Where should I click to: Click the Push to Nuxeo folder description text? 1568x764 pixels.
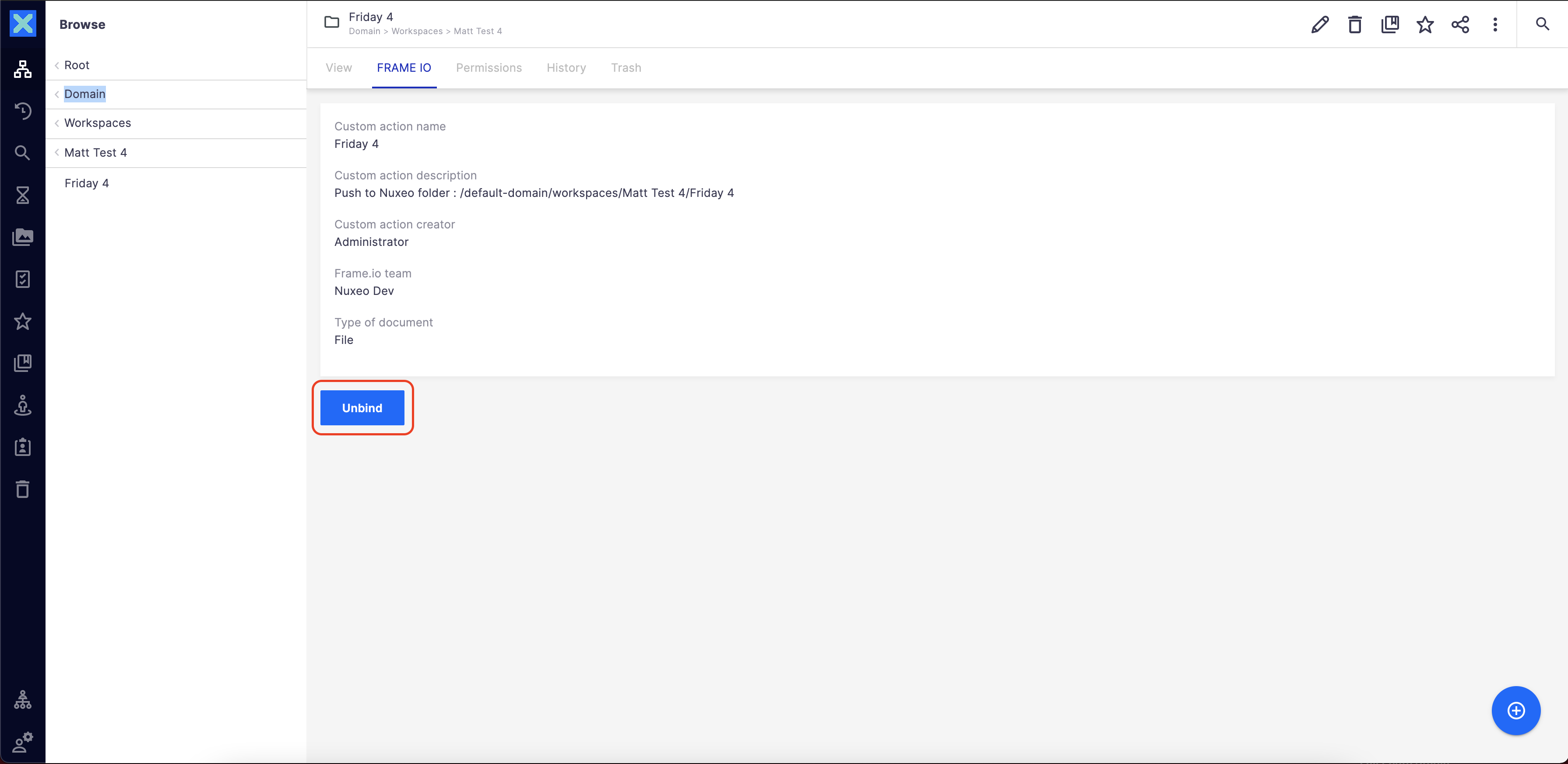534,193
